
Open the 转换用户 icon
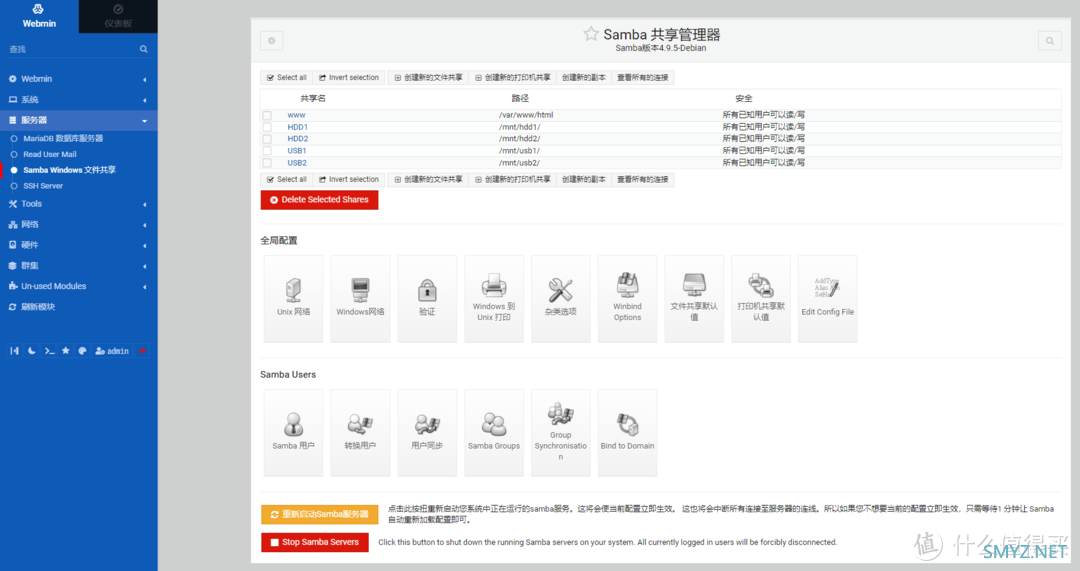tap(360, 433)
